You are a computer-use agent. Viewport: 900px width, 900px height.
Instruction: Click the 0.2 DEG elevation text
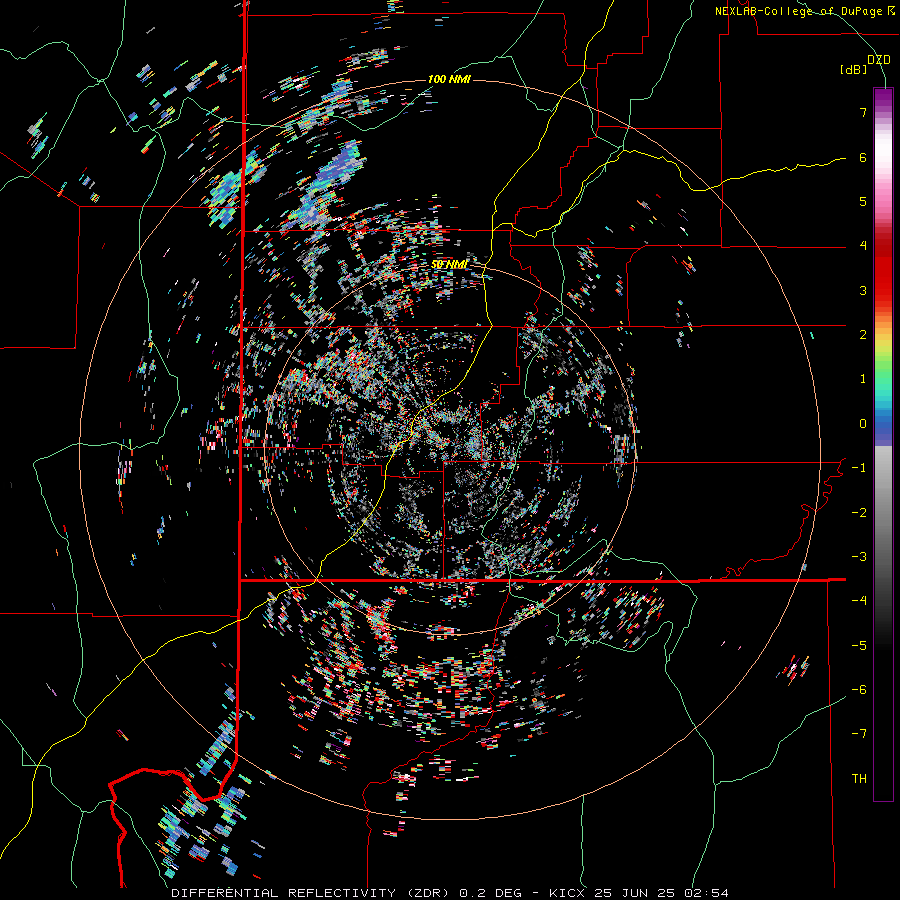491,893
